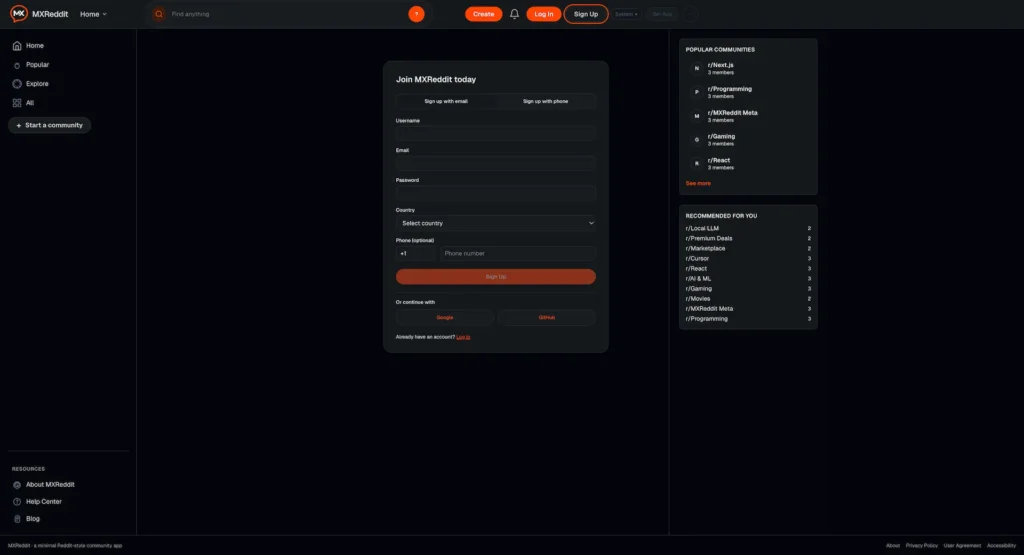Open the +1 phone country code selector
The width and height of the screenshot is (1024, 555).
(415, 253)
